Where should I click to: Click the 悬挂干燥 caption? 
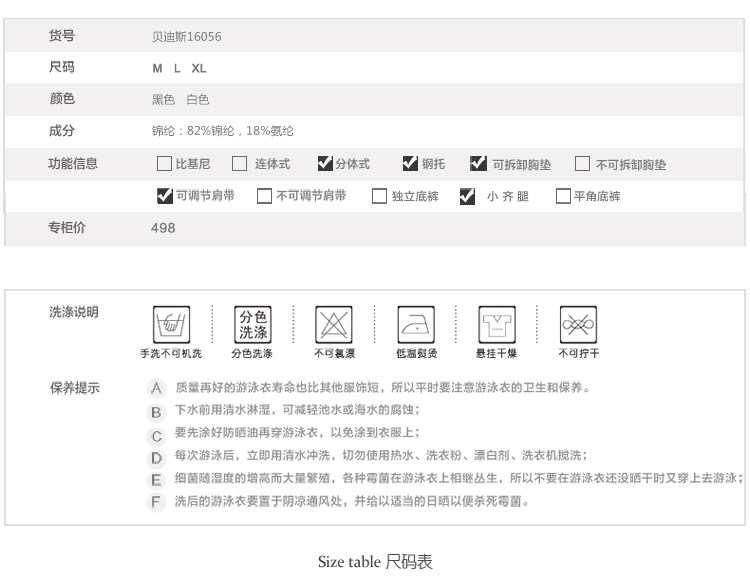496,353
